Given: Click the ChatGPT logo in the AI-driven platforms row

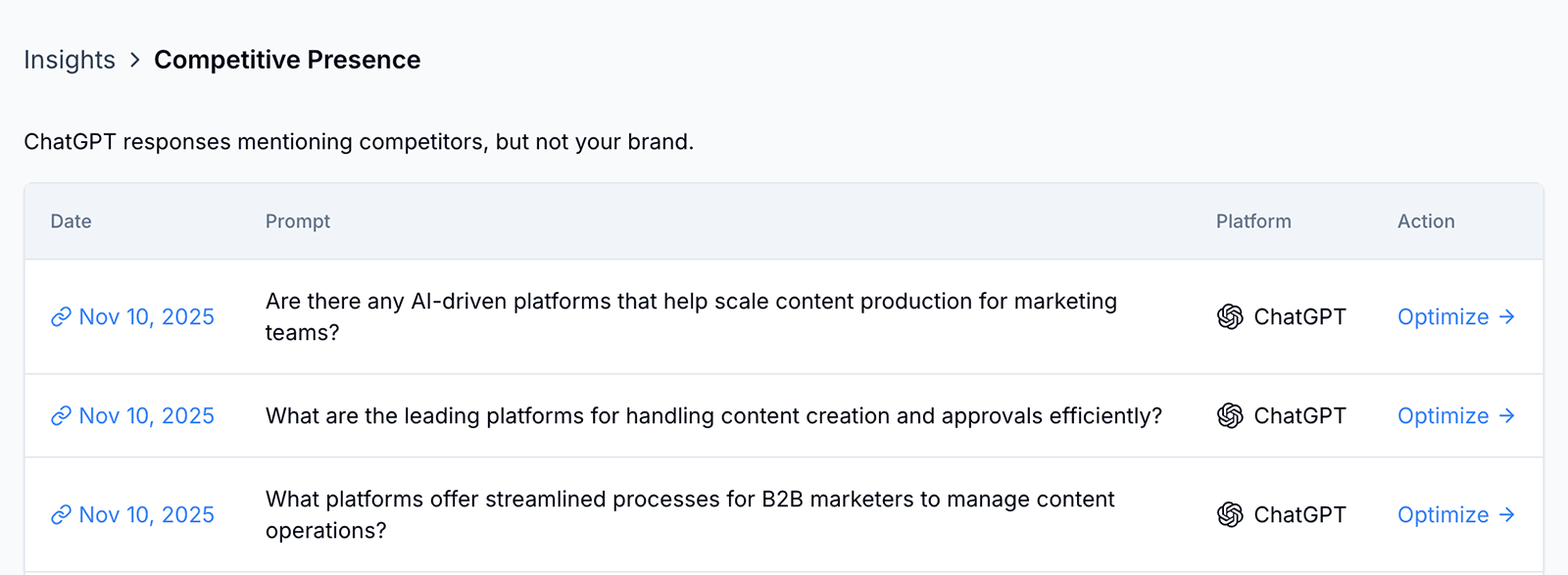Looking at the screenshot, I should click(1230, 317).
